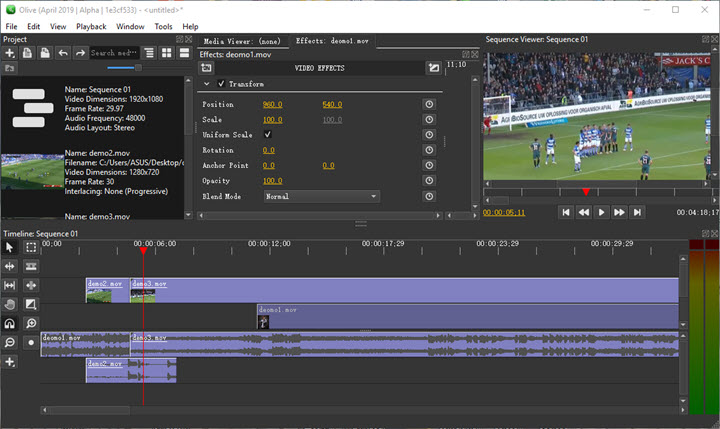Open the Playback menu
The height and width of the screenshot is (429, 720).
click(91, 26)
